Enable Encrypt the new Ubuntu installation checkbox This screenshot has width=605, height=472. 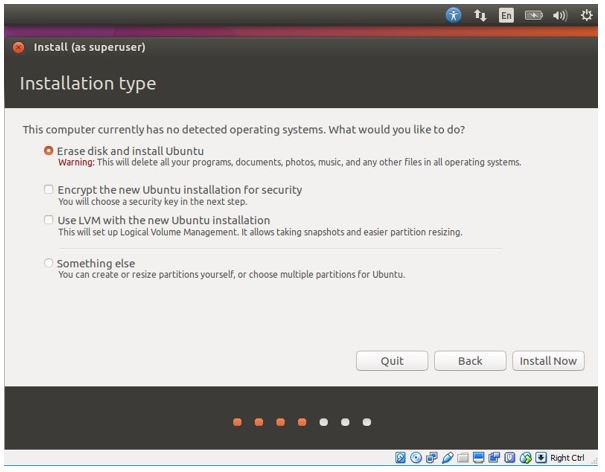tap(48, 189)
